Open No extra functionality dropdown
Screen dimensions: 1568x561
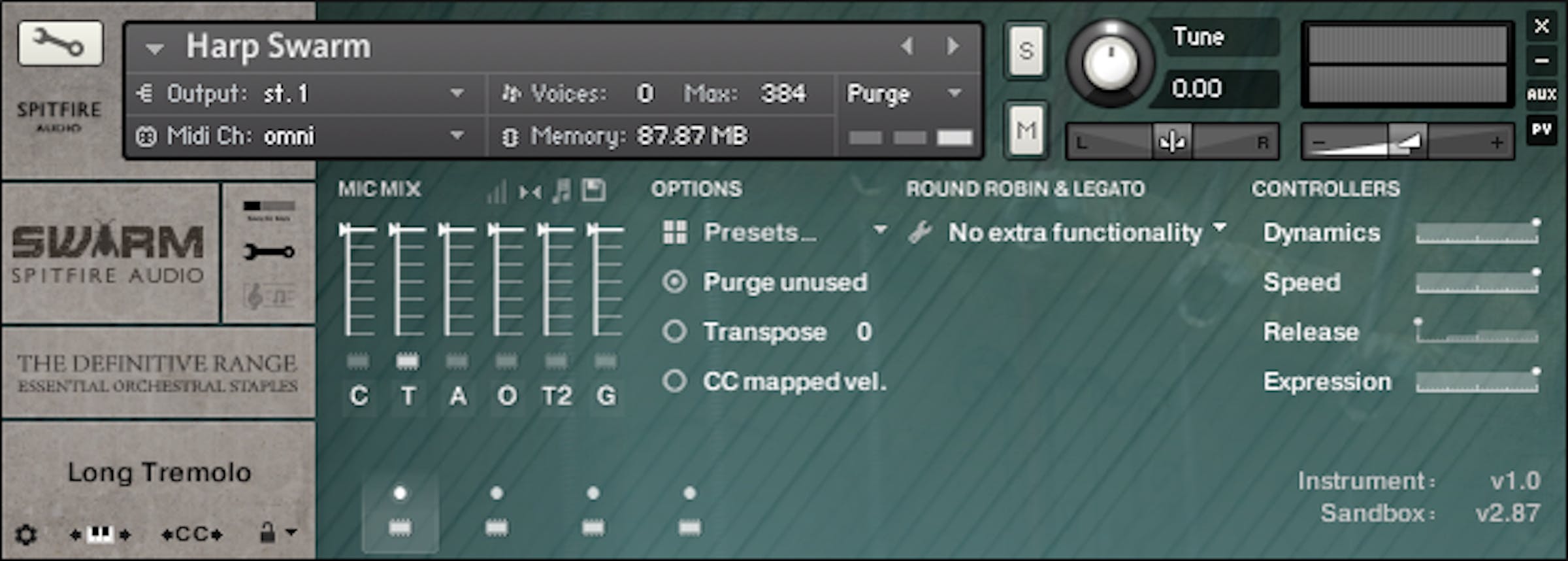pyautogui.click(x=1087, y=232)
